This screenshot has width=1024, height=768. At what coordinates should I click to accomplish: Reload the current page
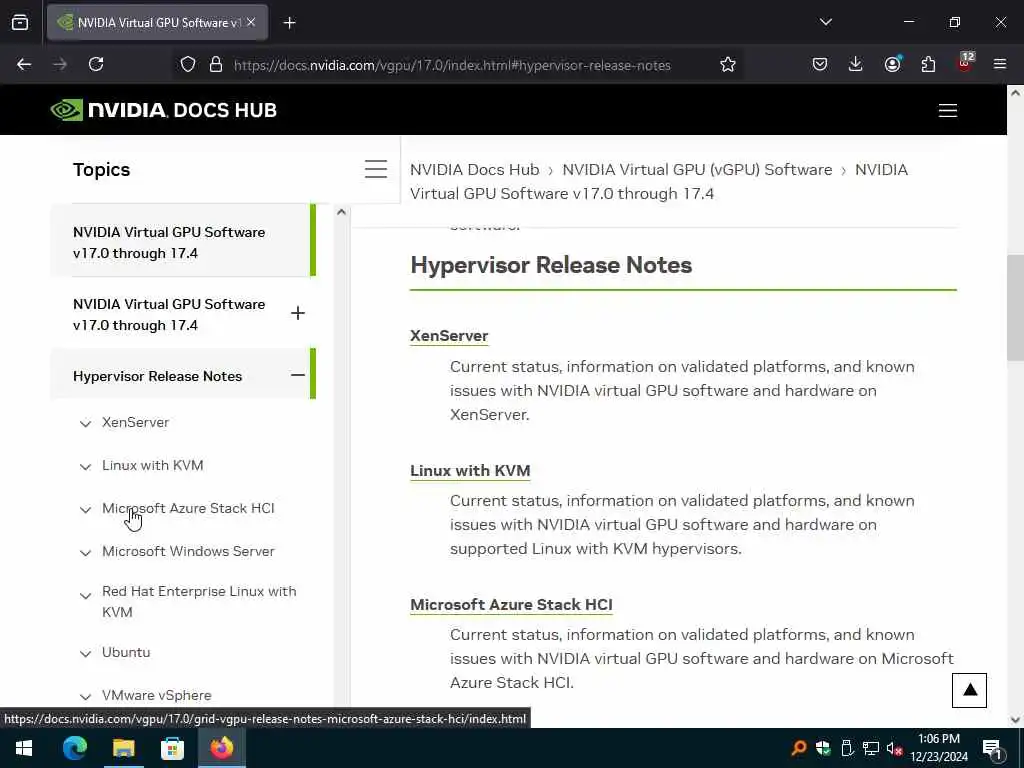tap(96, 64)
